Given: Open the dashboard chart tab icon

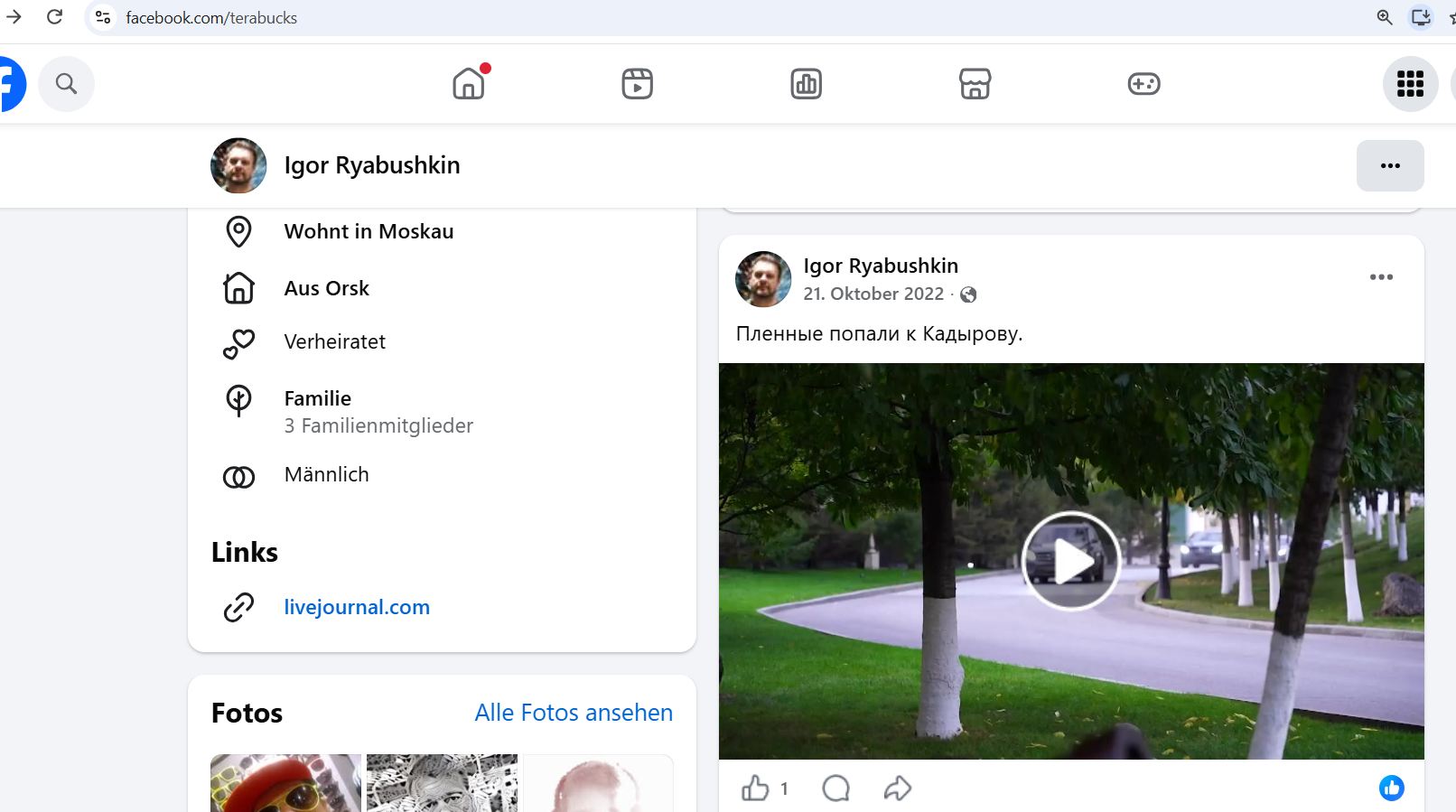Looking at the screenshot, I should coord(807,84).
